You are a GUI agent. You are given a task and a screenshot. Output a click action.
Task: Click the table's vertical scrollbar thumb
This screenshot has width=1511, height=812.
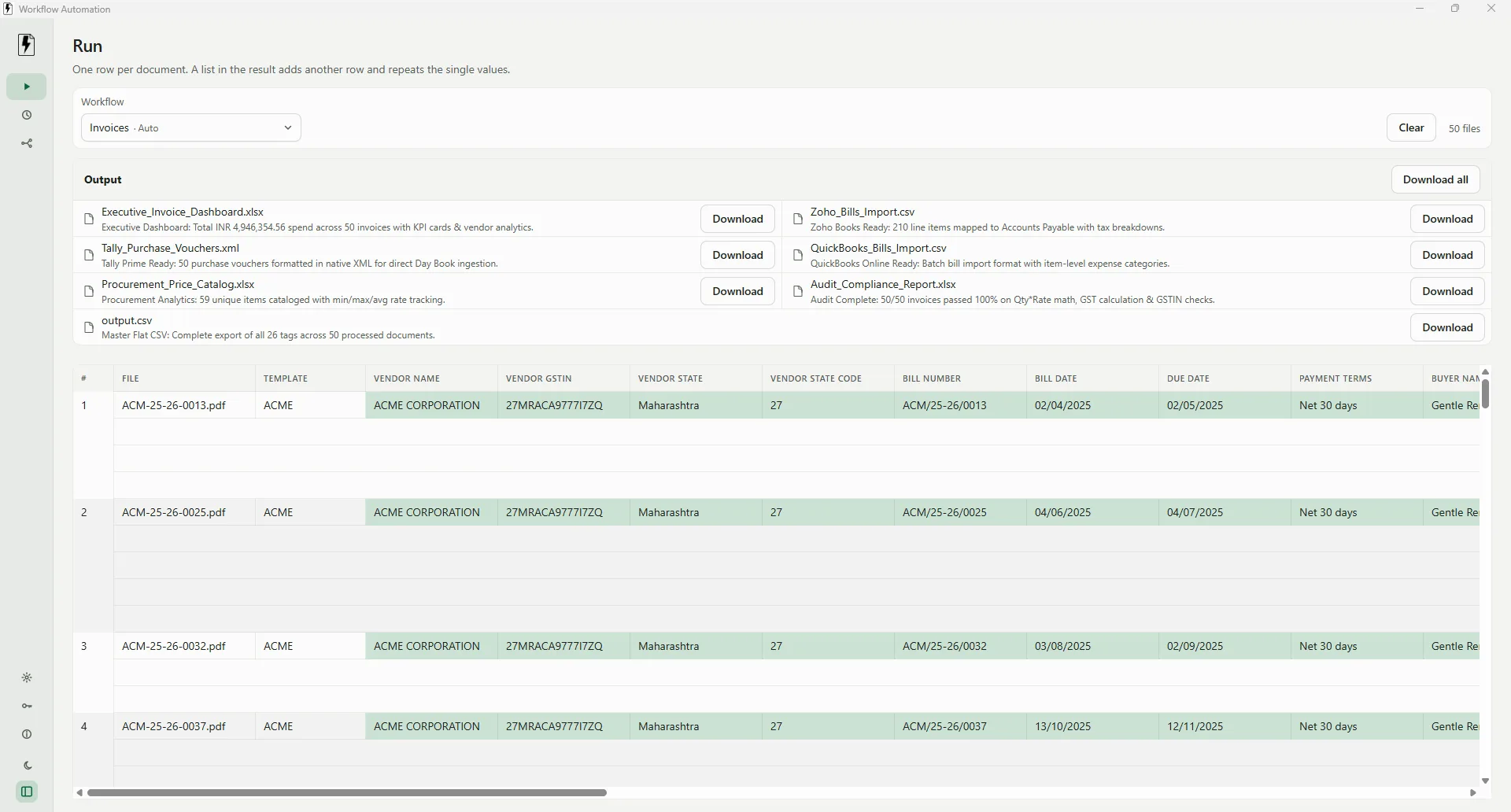1485,393
